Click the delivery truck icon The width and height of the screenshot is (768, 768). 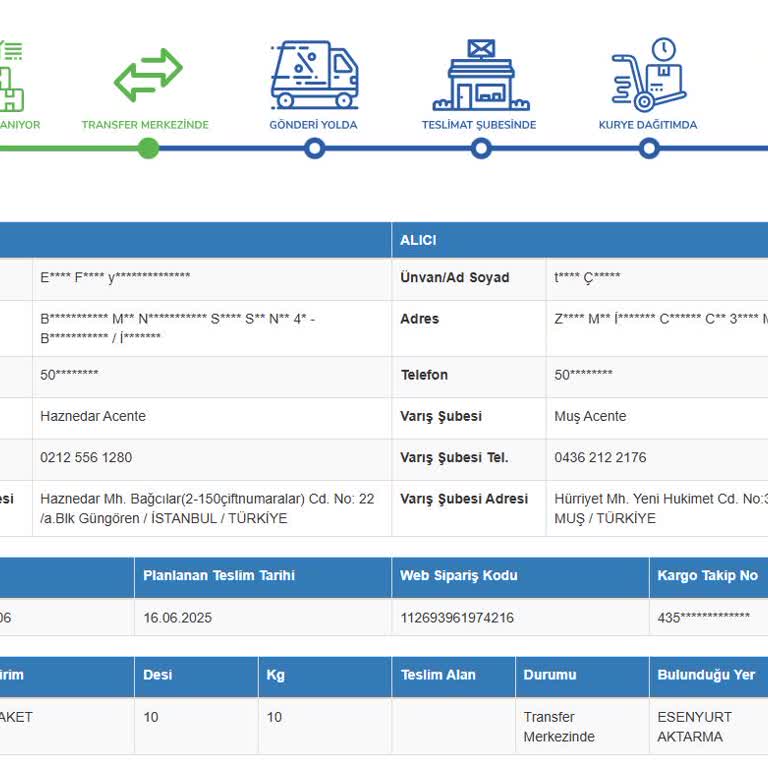tap(314, 74)
